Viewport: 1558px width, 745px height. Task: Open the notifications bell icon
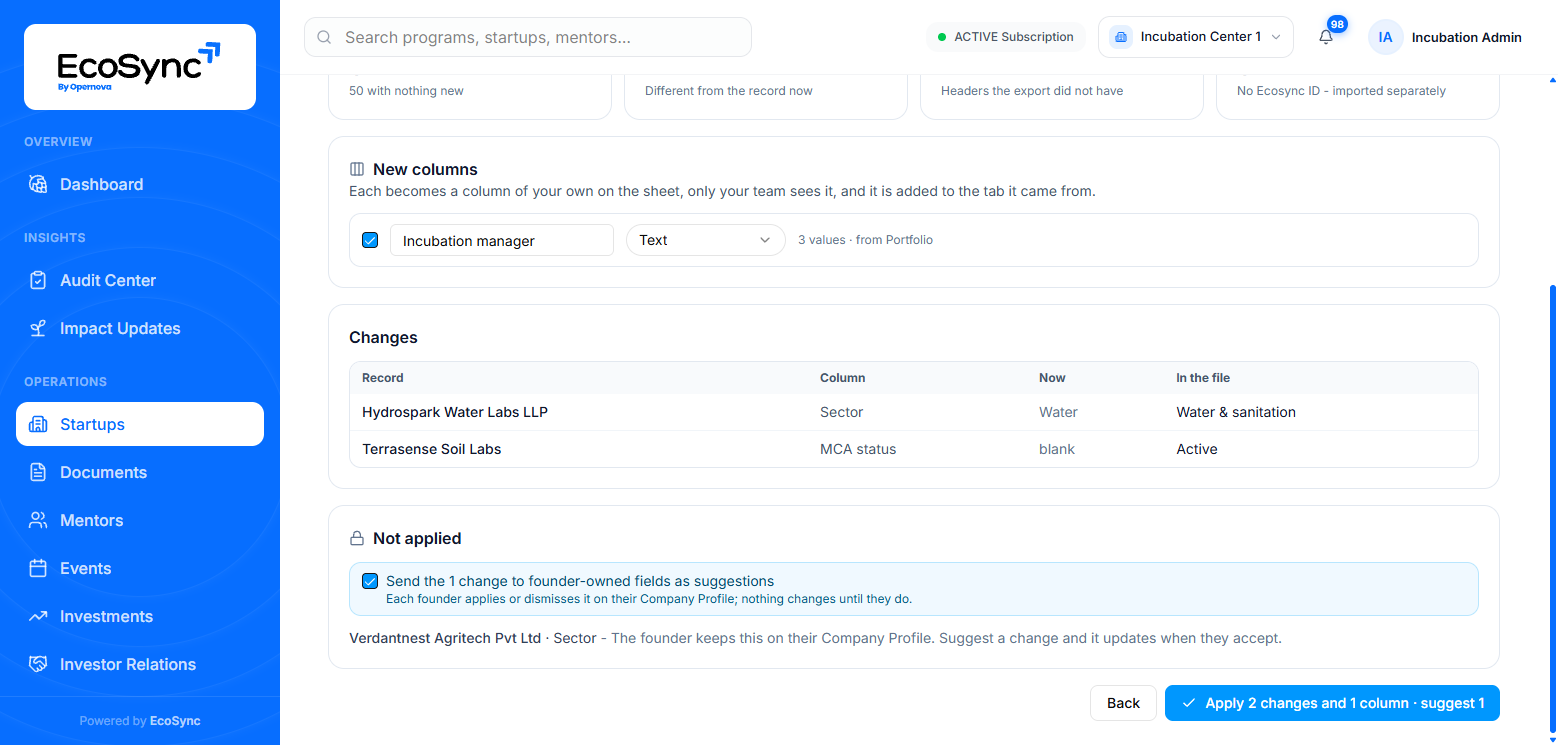point(1326,37)
